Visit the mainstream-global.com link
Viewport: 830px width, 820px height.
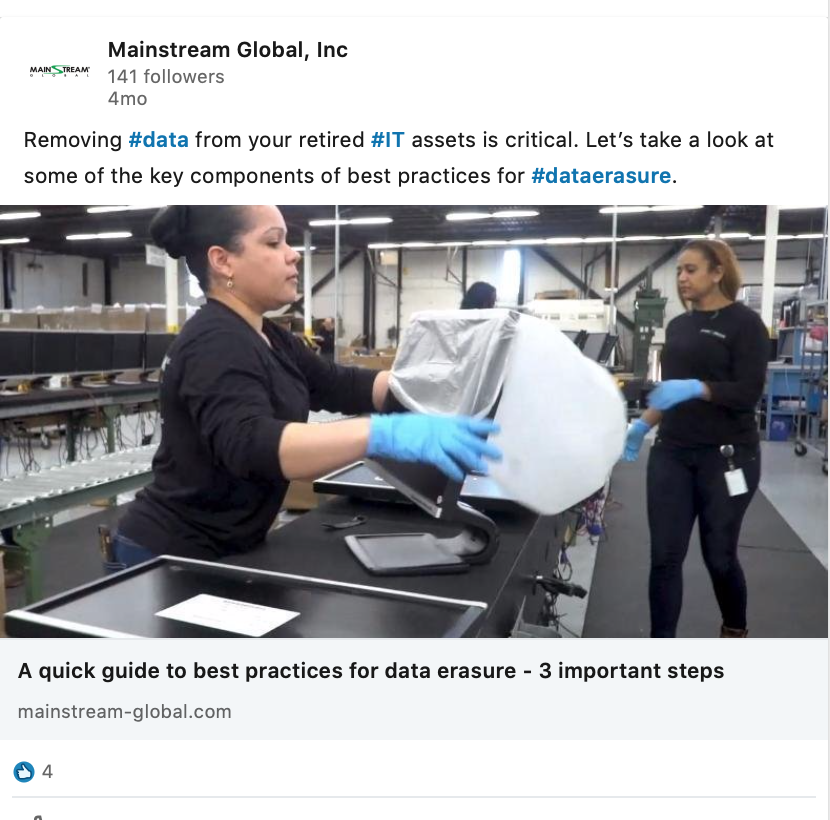click(x=124, y=711)
